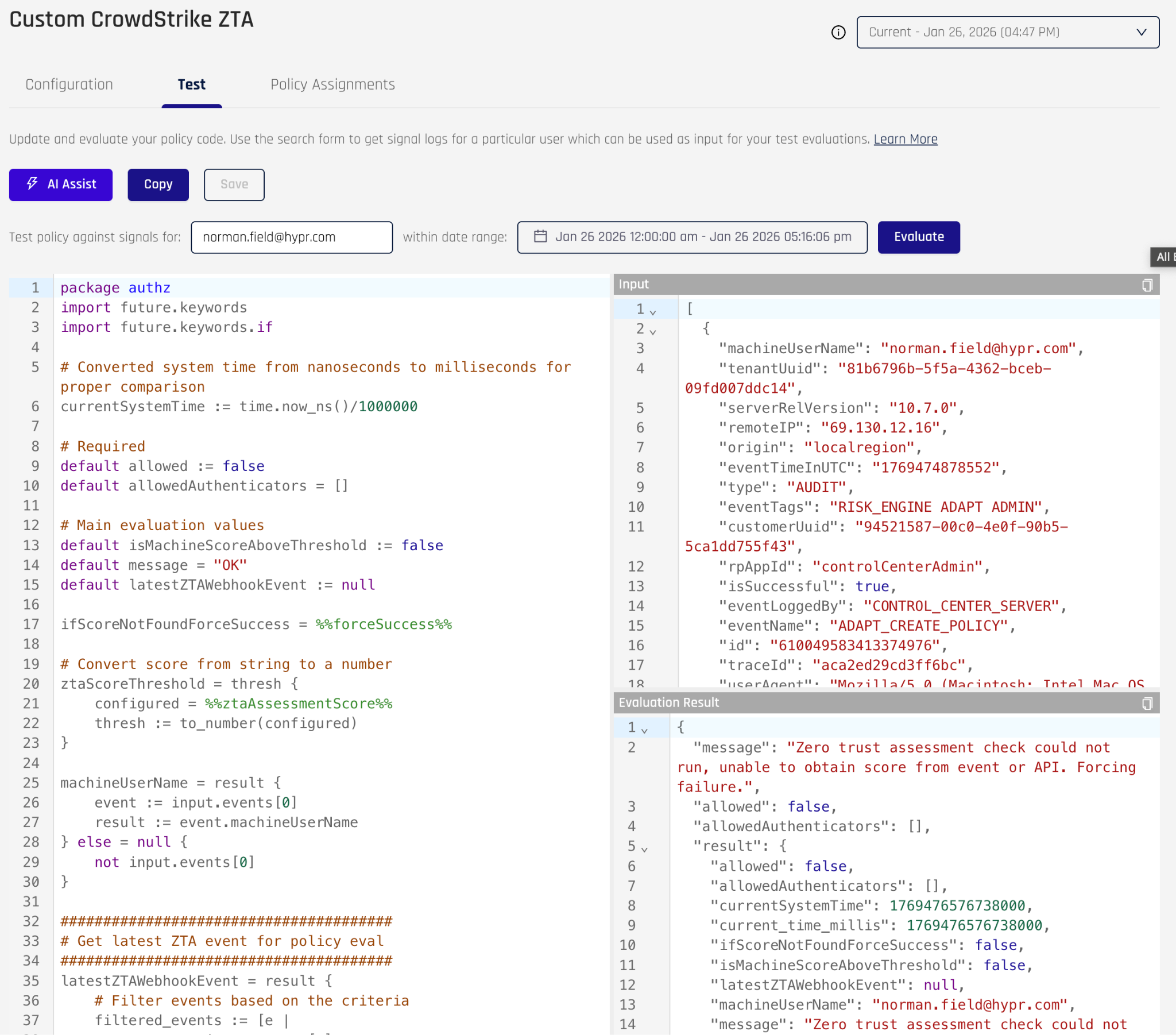The image size is (1176, 1035).
Task: Select the Test tab
Action: point(192,84)
